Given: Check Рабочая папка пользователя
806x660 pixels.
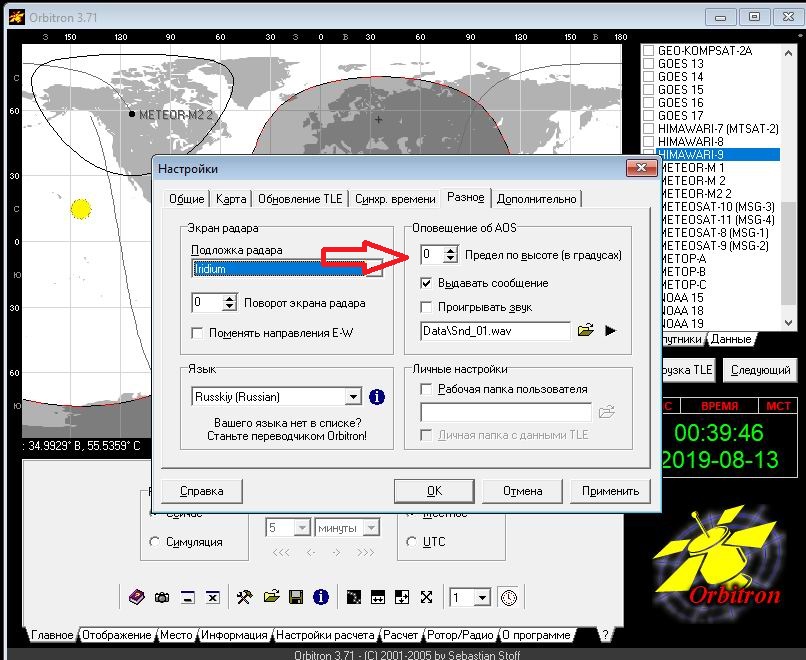Looking at the screenshot, I should [x=426, y=389].
